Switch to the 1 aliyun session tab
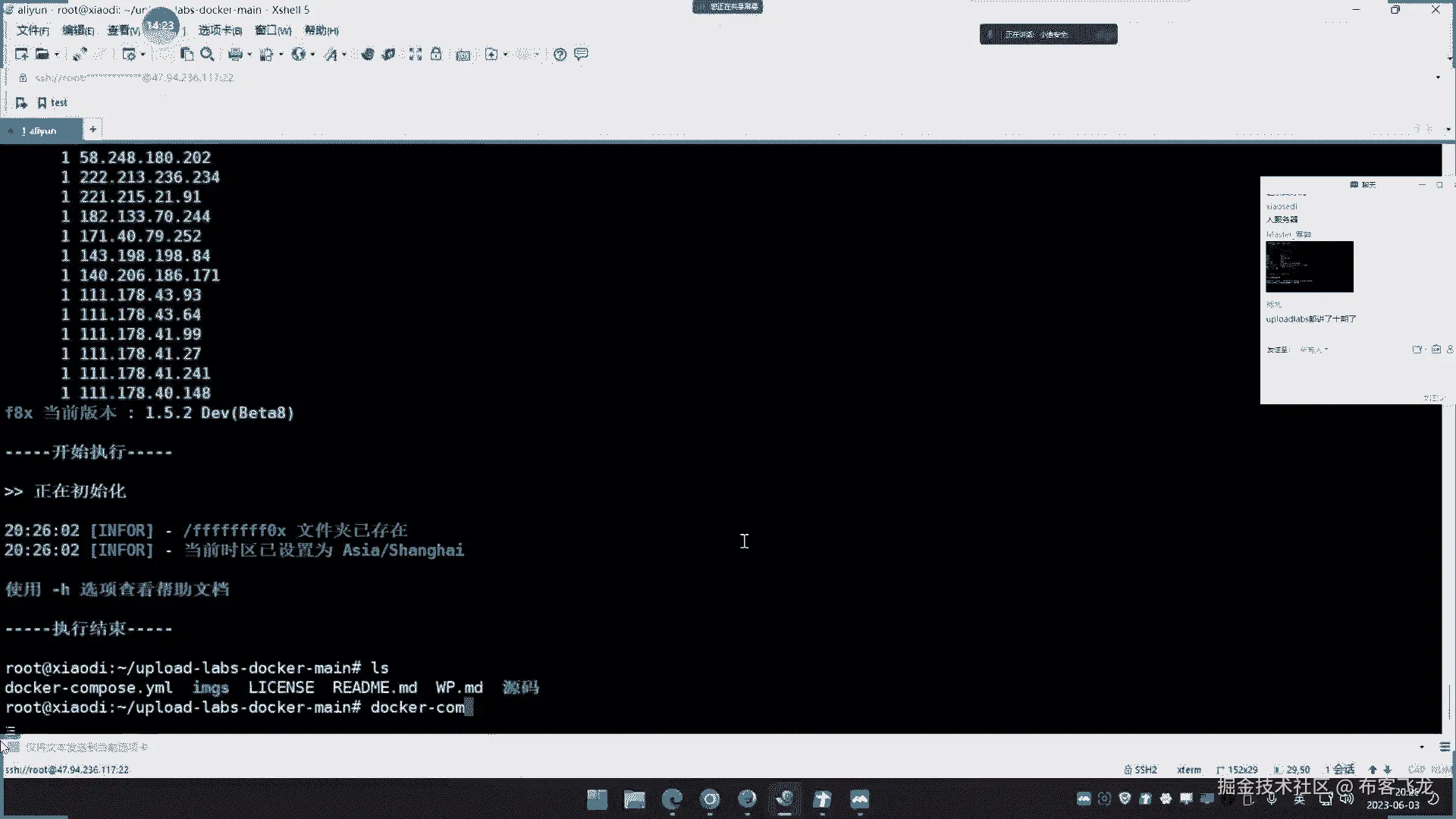This screenshot has height=819, width=1456. (39, 130)
